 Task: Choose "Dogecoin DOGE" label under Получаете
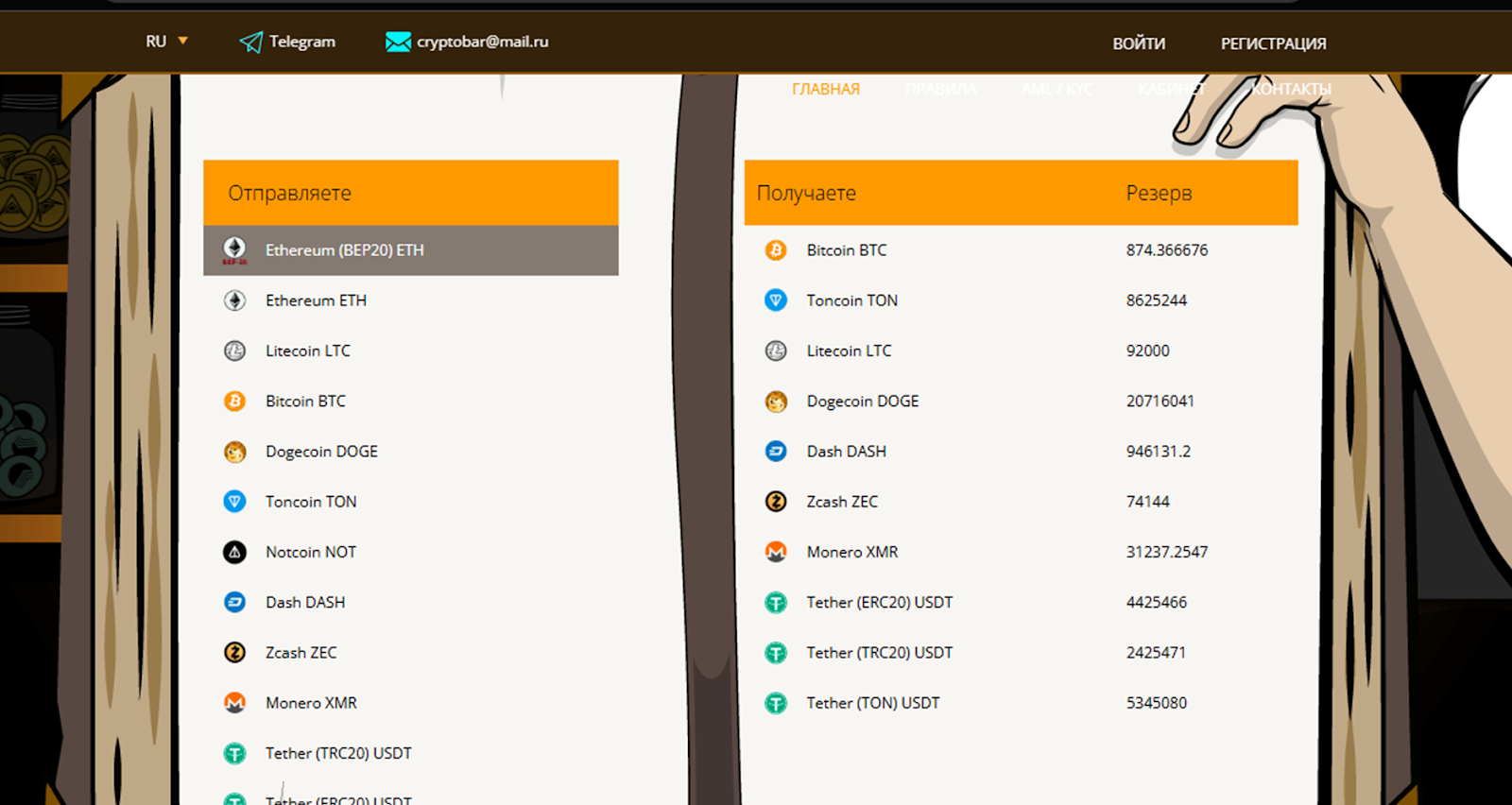863,402
